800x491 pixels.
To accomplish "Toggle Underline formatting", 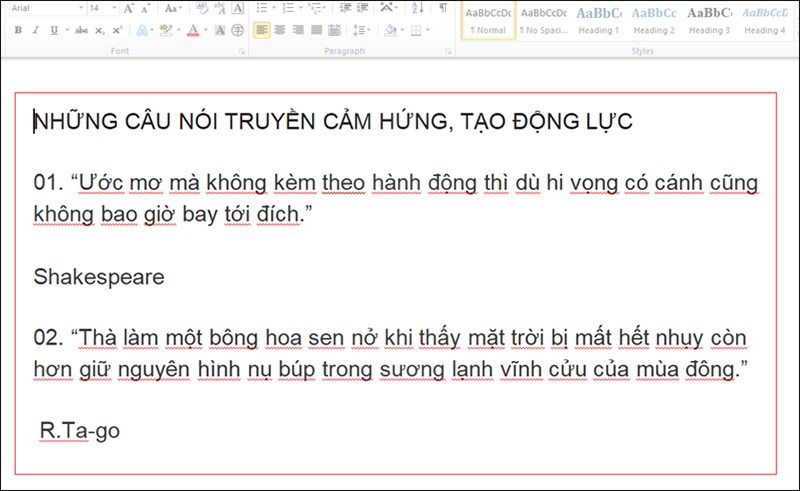I will tap(54, 30).
